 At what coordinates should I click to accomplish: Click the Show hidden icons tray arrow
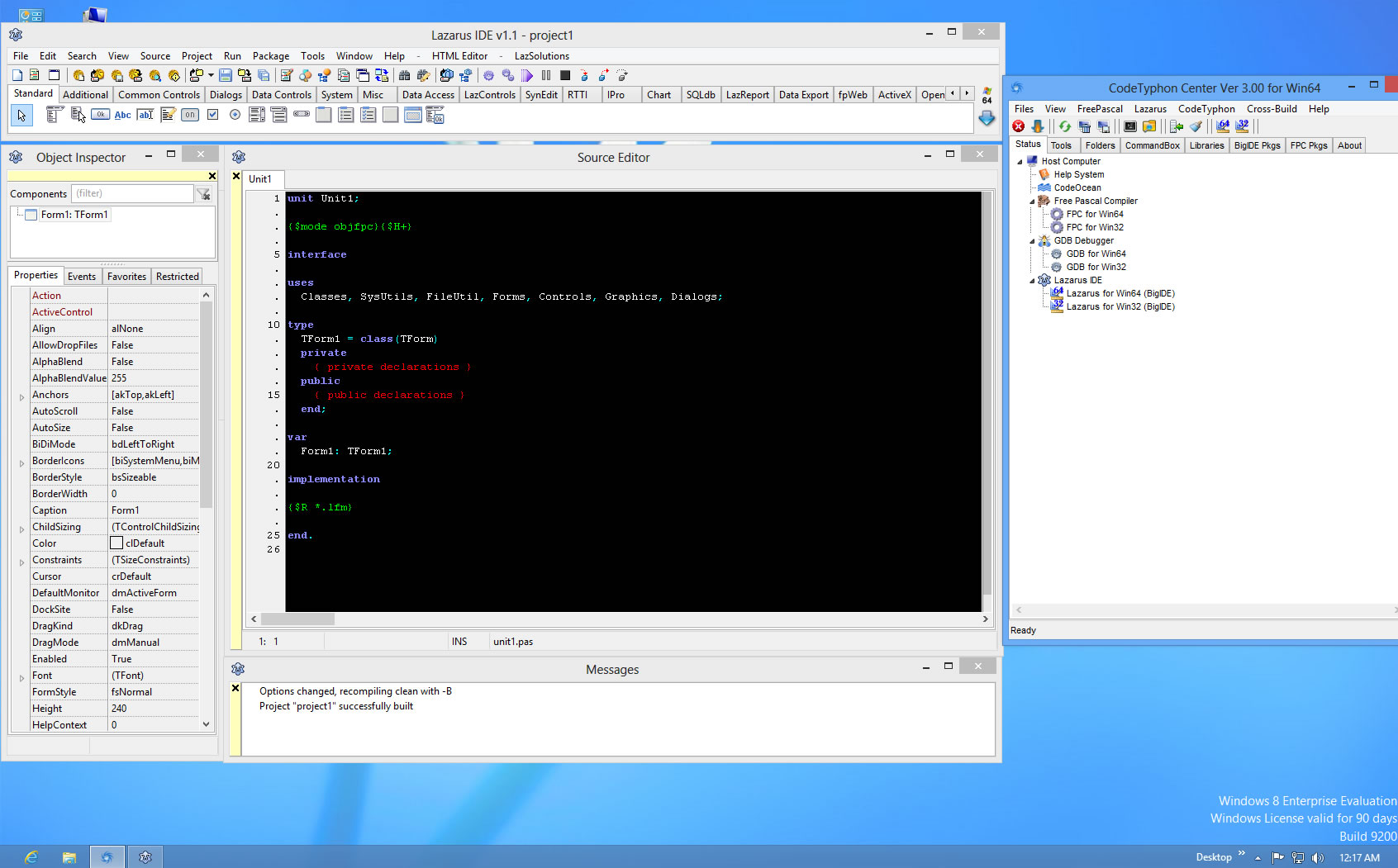1258,858
